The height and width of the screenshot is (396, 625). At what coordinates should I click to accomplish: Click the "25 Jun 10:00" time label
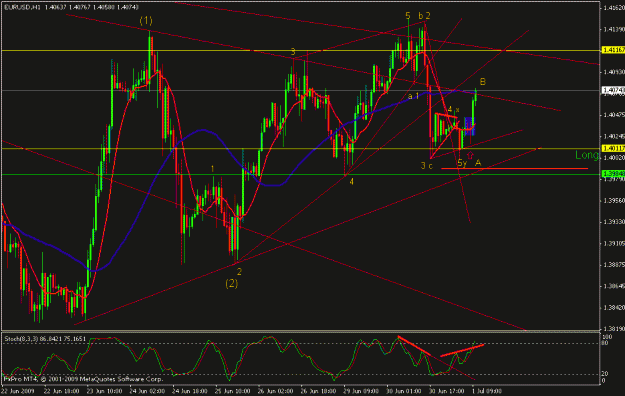coord(232,391)
